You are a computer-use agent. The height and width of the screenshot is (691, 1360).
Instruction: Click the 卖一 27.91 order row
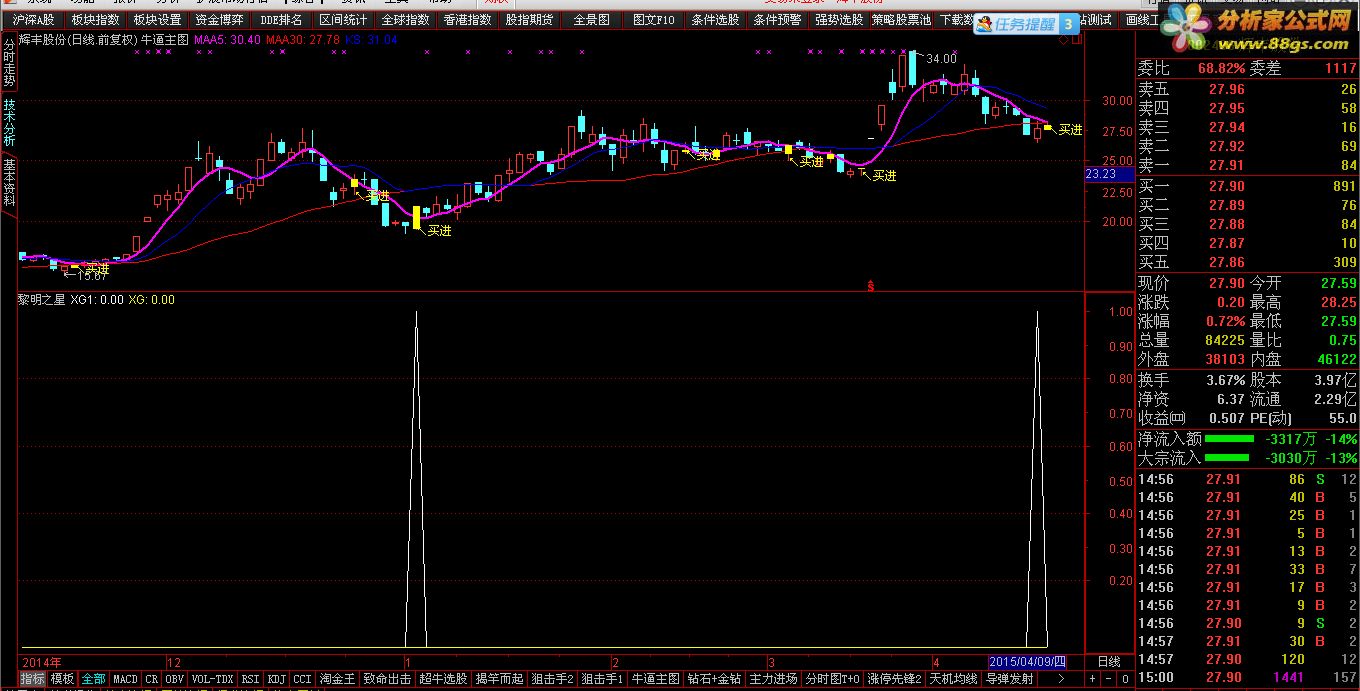[x=1247, y=165]
